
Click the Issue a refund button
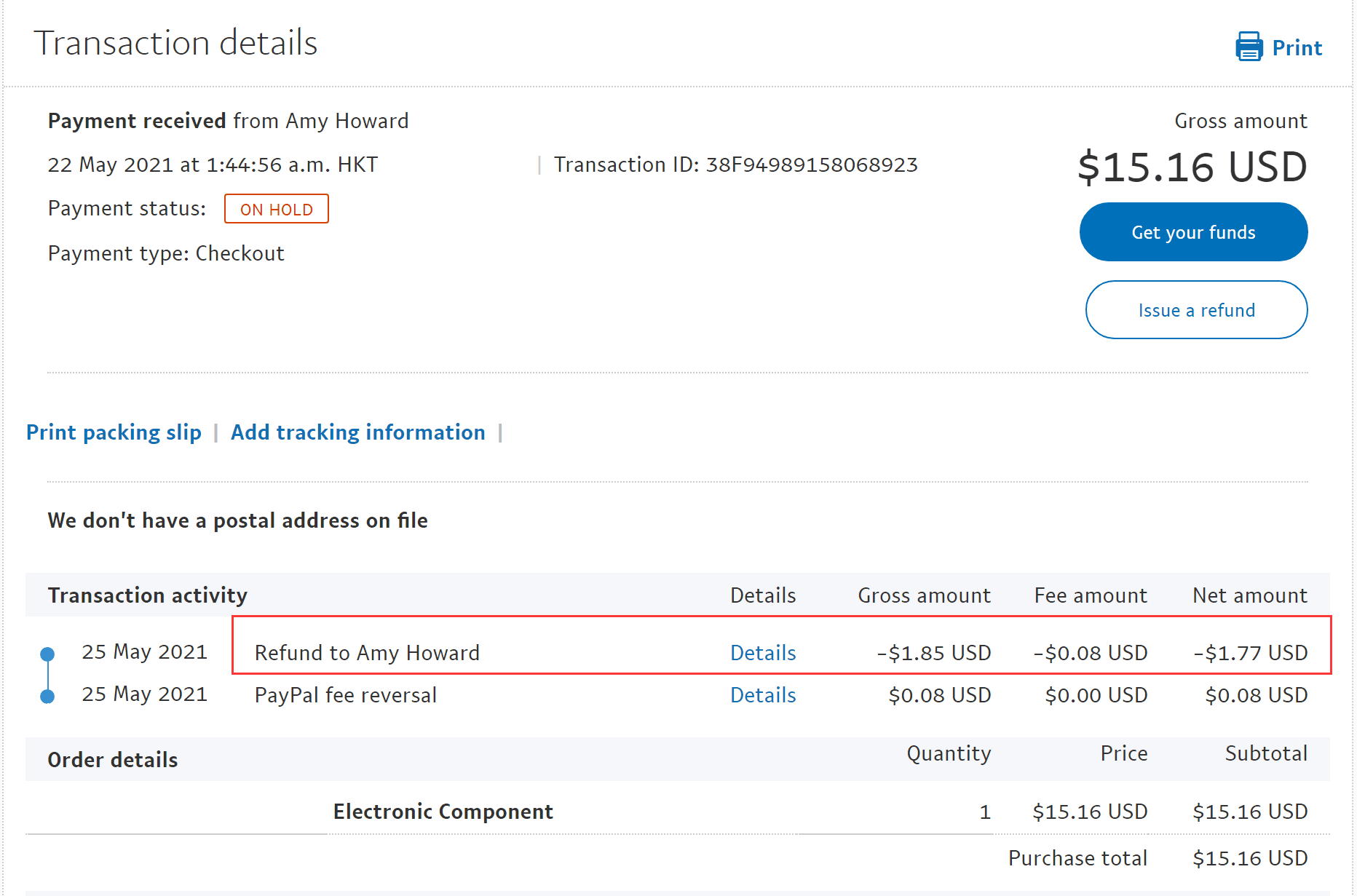(1196, 310)
